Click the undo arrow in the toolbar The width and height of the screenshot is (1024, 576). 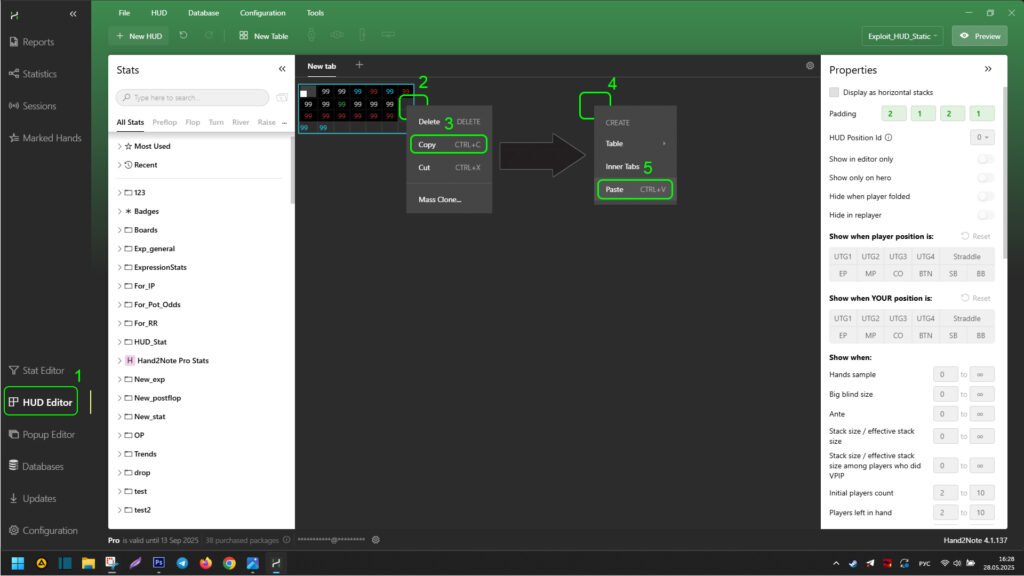(183, 36)
